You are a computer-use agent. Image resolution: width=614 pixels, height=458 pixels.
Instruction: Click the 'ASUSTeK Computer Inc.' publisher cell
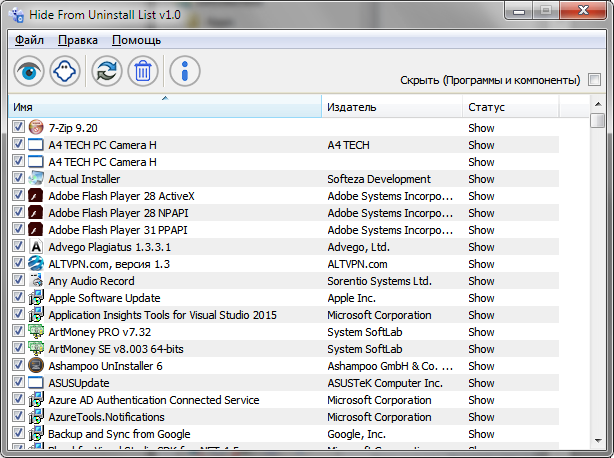385,383
